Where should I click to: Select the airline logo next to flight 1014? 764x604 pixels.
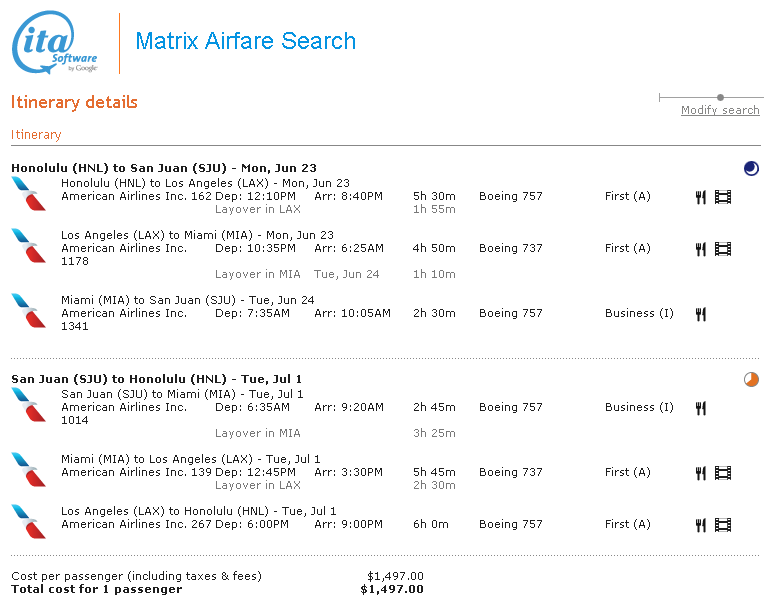click(28, 403)
